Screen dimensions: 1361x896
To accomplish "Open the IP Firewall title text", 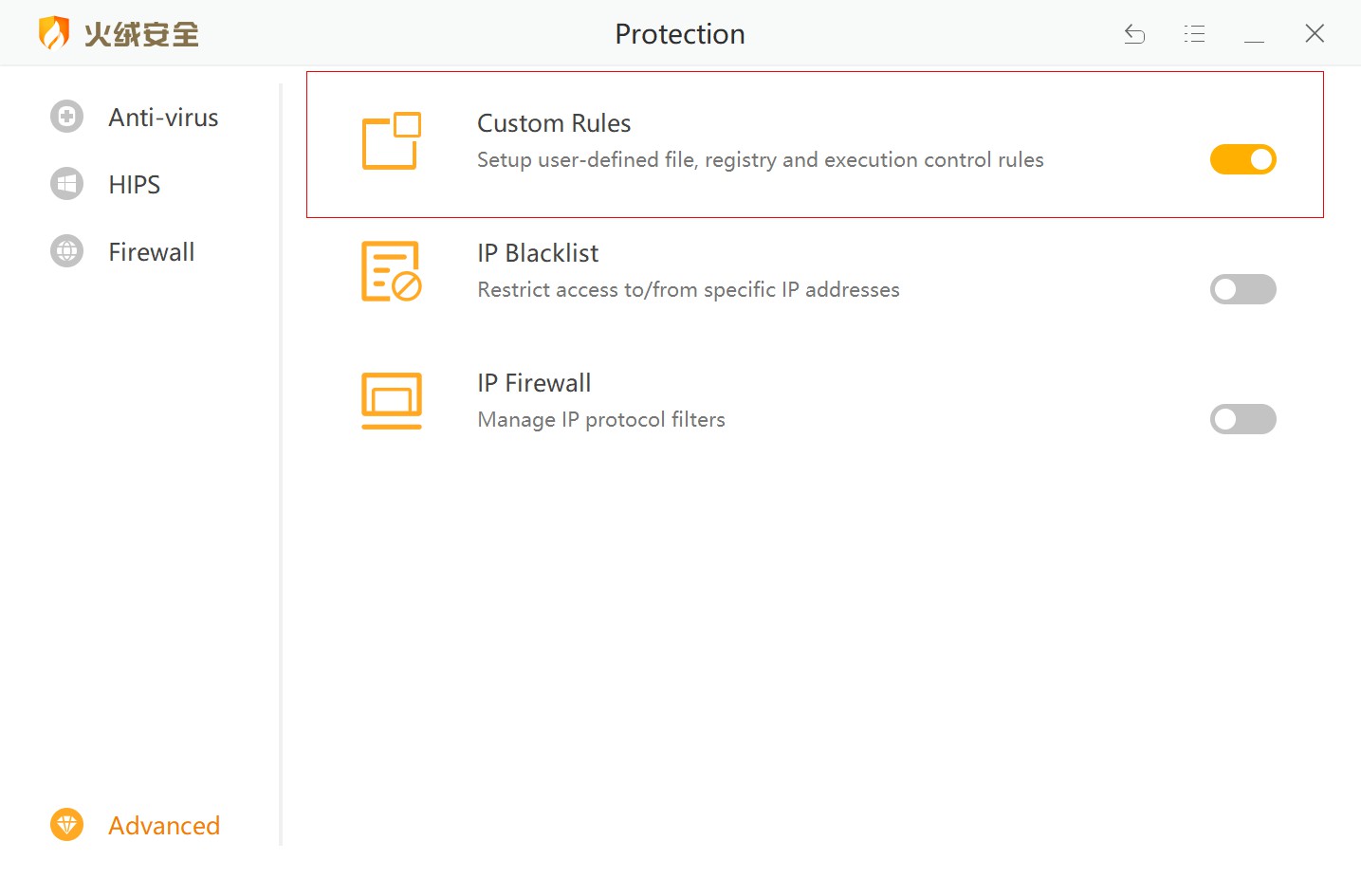I will click(534, 383).
